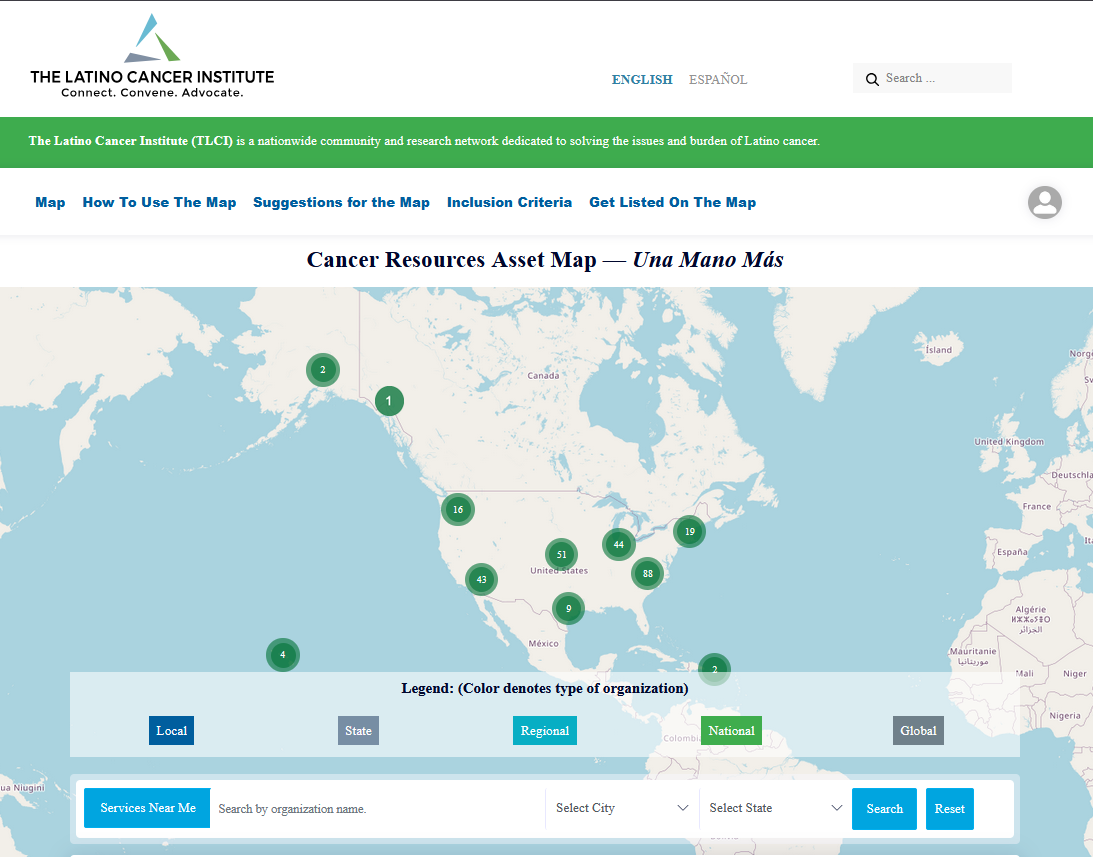The height and width of the screenshot is (857, 1093).
Task: Open Get Listed On The Map
Action: pos(673,202)
